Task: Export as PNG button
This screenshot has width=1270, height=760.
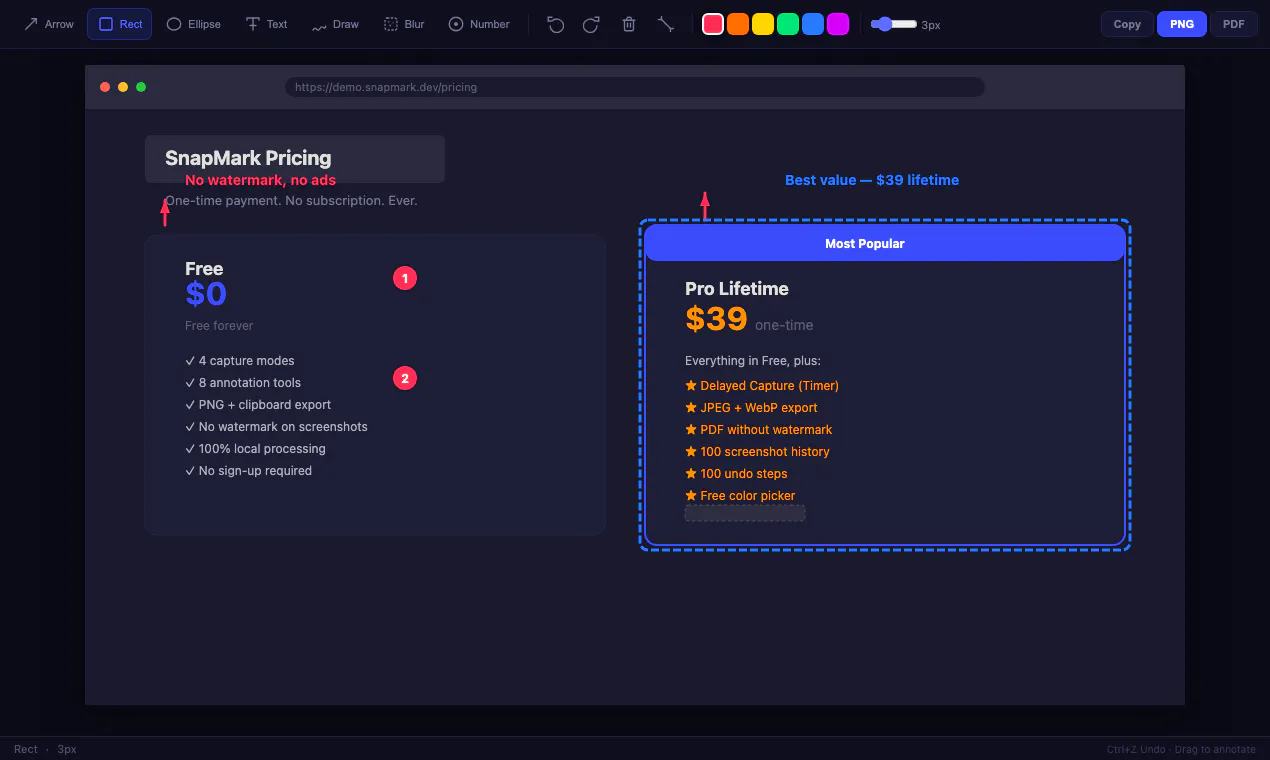Action: [1182, 24]
